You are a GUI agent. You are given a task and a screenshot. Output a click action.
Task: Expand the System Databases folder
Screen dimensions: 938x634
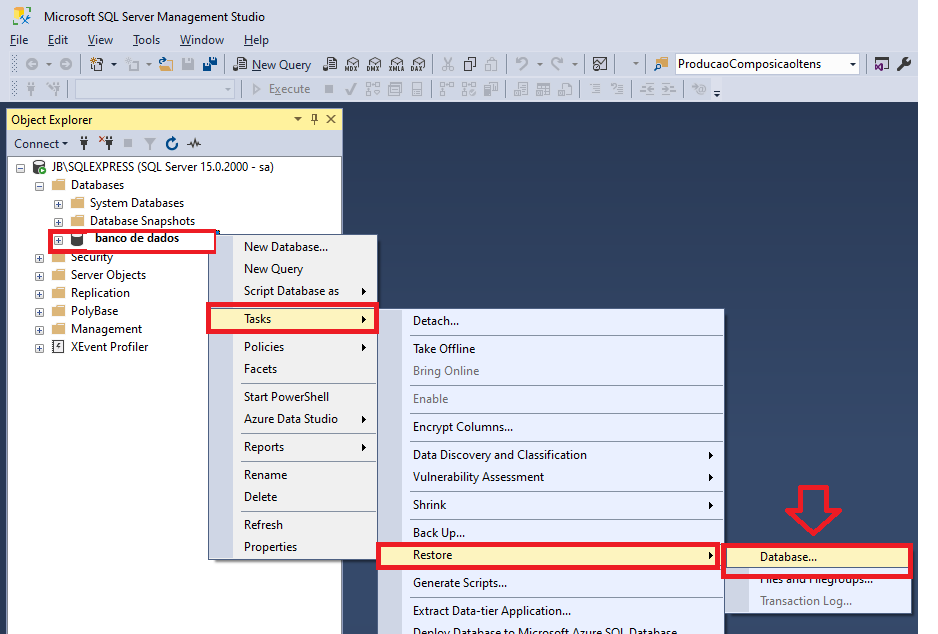click(x=59, y=204)
